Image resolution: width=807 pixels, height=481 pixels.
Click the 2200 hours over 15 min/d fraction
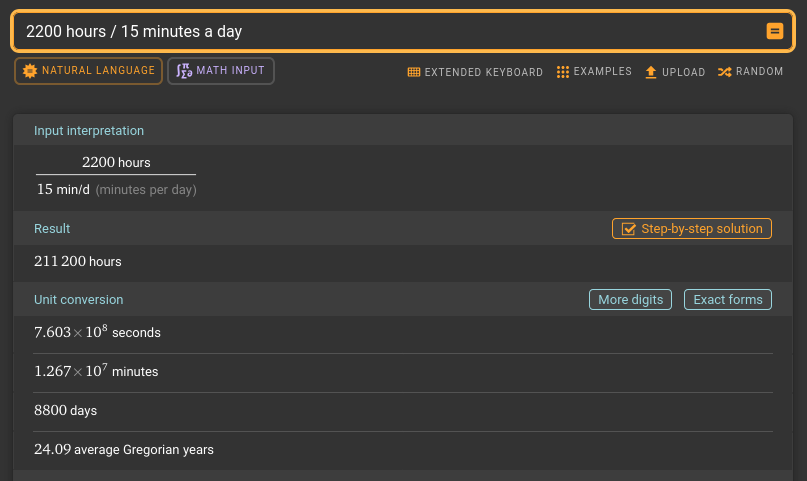pyautogui.click(x=116, y=175)
